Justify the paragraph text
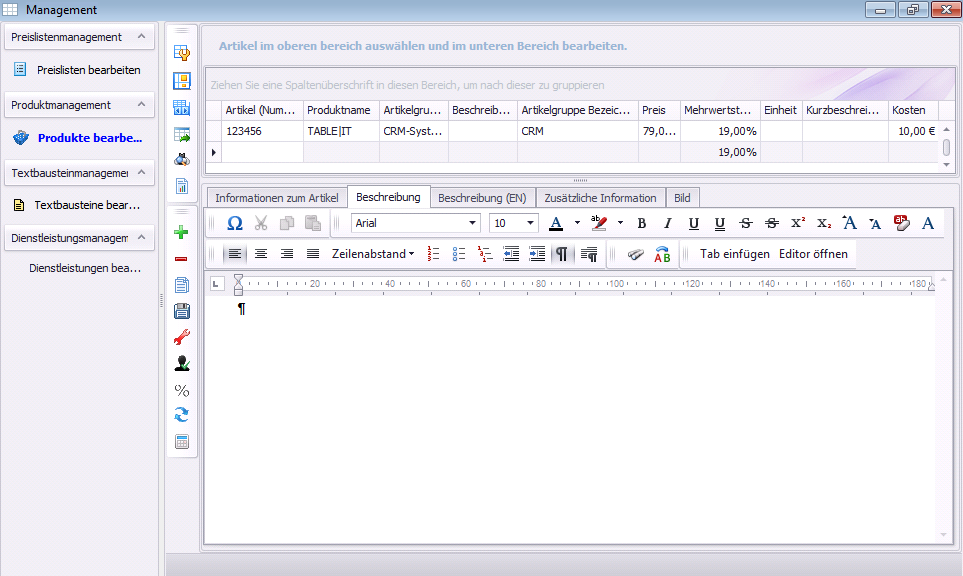The width and height of the screenshot is (963, 576). coord(313,254)
